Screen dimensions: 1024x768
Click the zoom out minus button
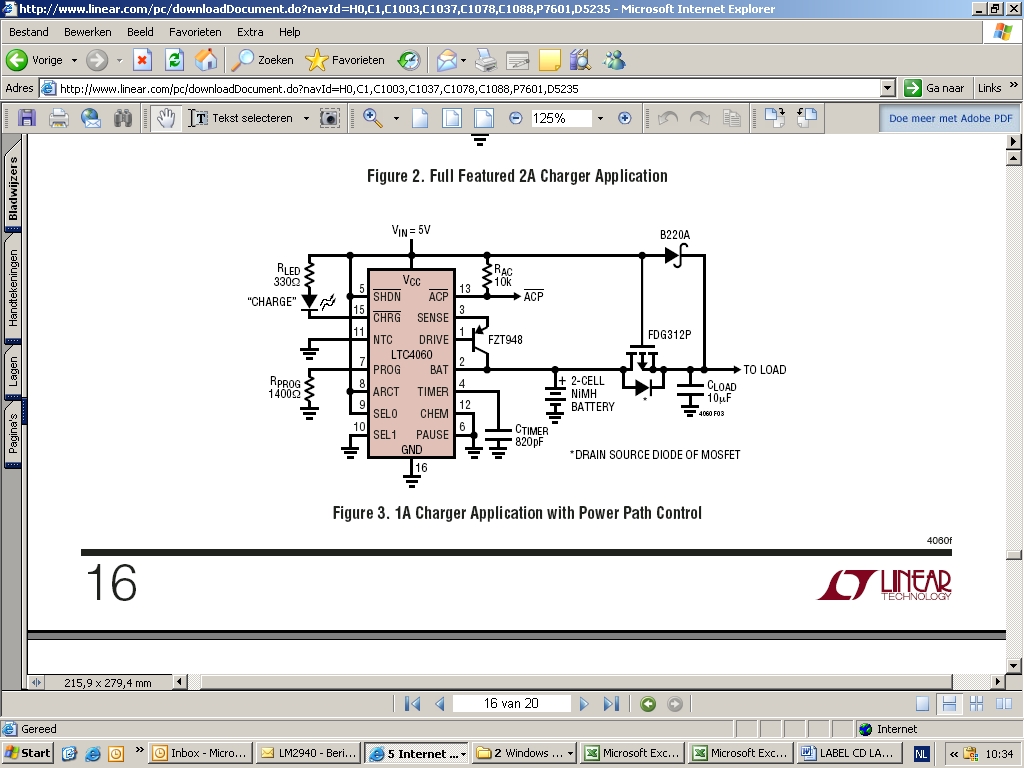(x=516, y=118)
